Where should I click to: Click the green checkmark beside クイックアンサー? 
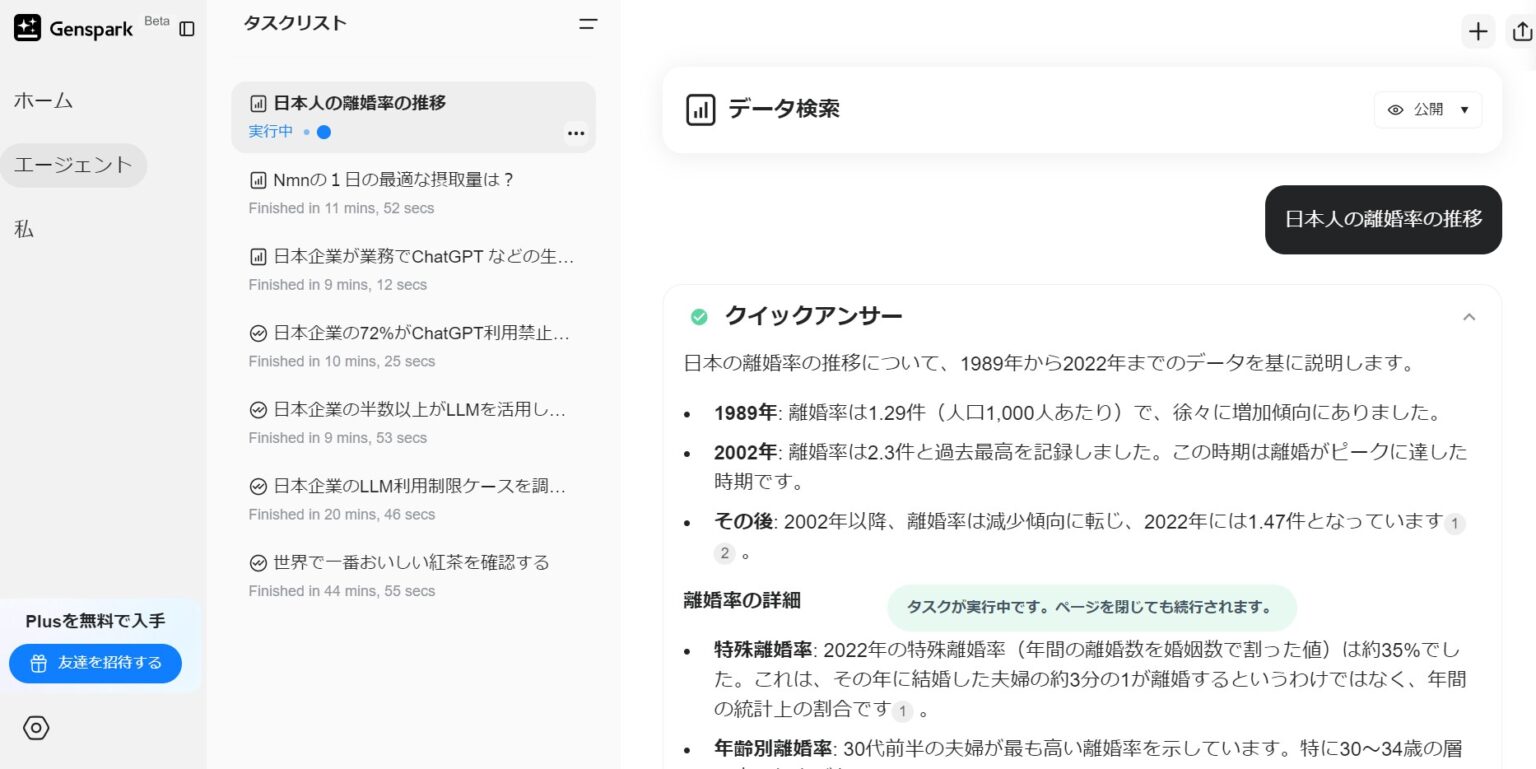coord(698,316)
